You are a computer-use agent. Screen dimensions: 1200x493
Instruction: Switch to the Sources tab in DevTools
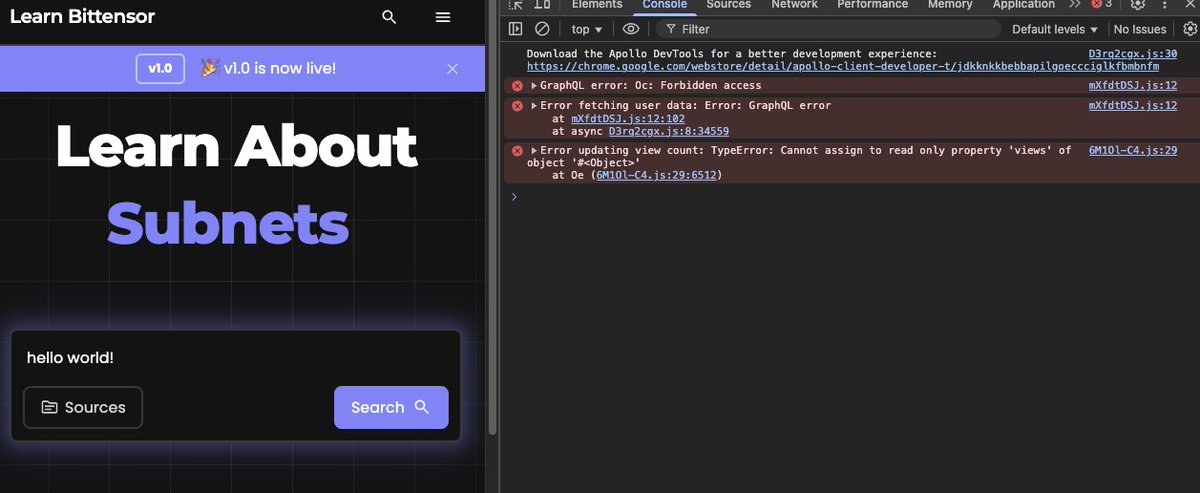click(x=729, y=5)
